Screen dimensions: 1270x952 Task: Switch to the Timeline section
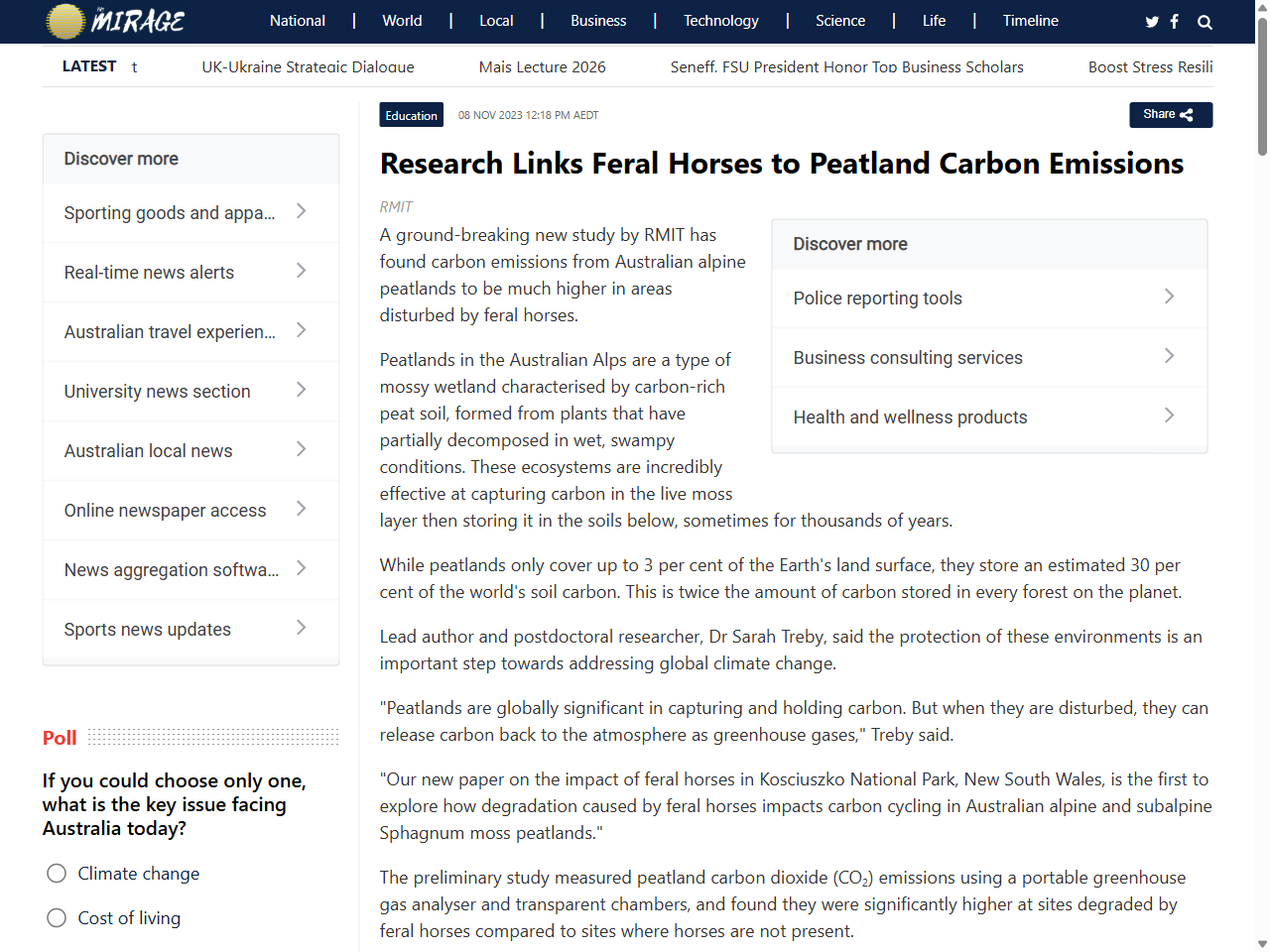pyautogui.click(x=1030, y=20)
